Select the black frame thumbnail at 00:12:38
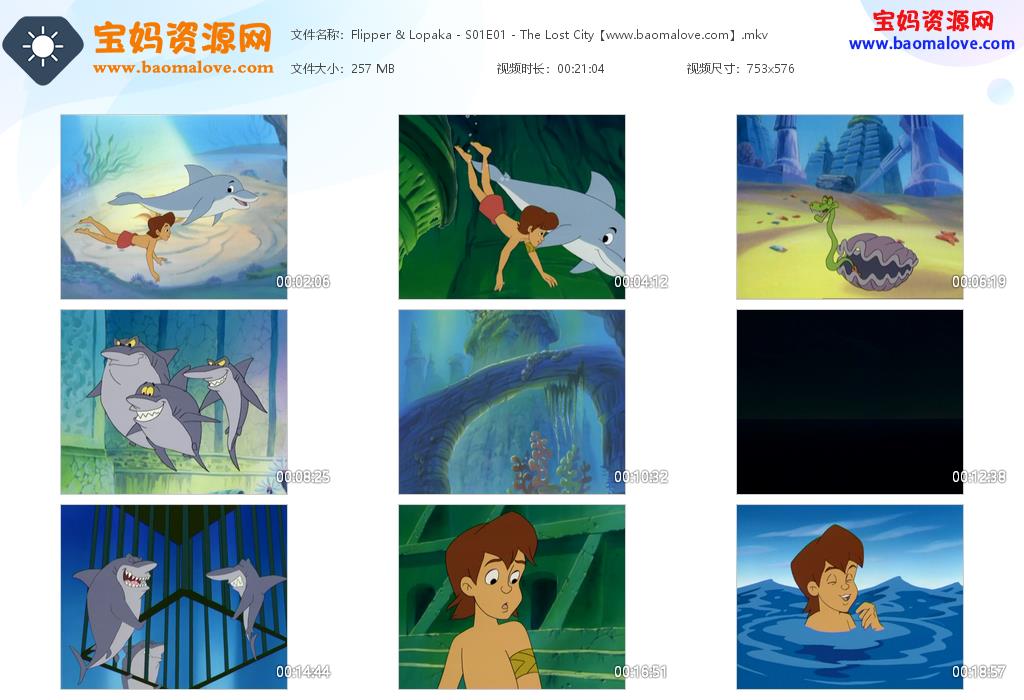The image size is (1024, 700). coord(850,402)
